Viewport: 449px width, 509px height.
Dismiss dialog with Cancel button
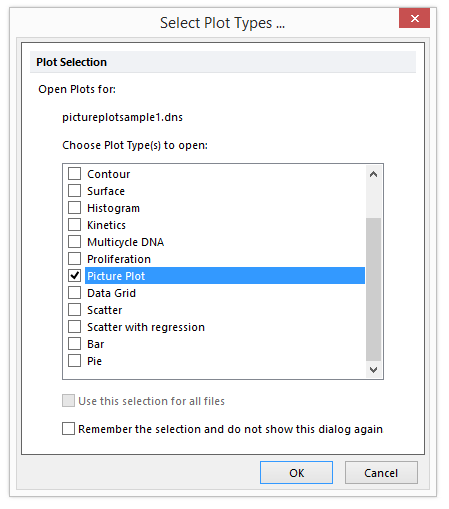pyautogui.click(x=381, y=473)
